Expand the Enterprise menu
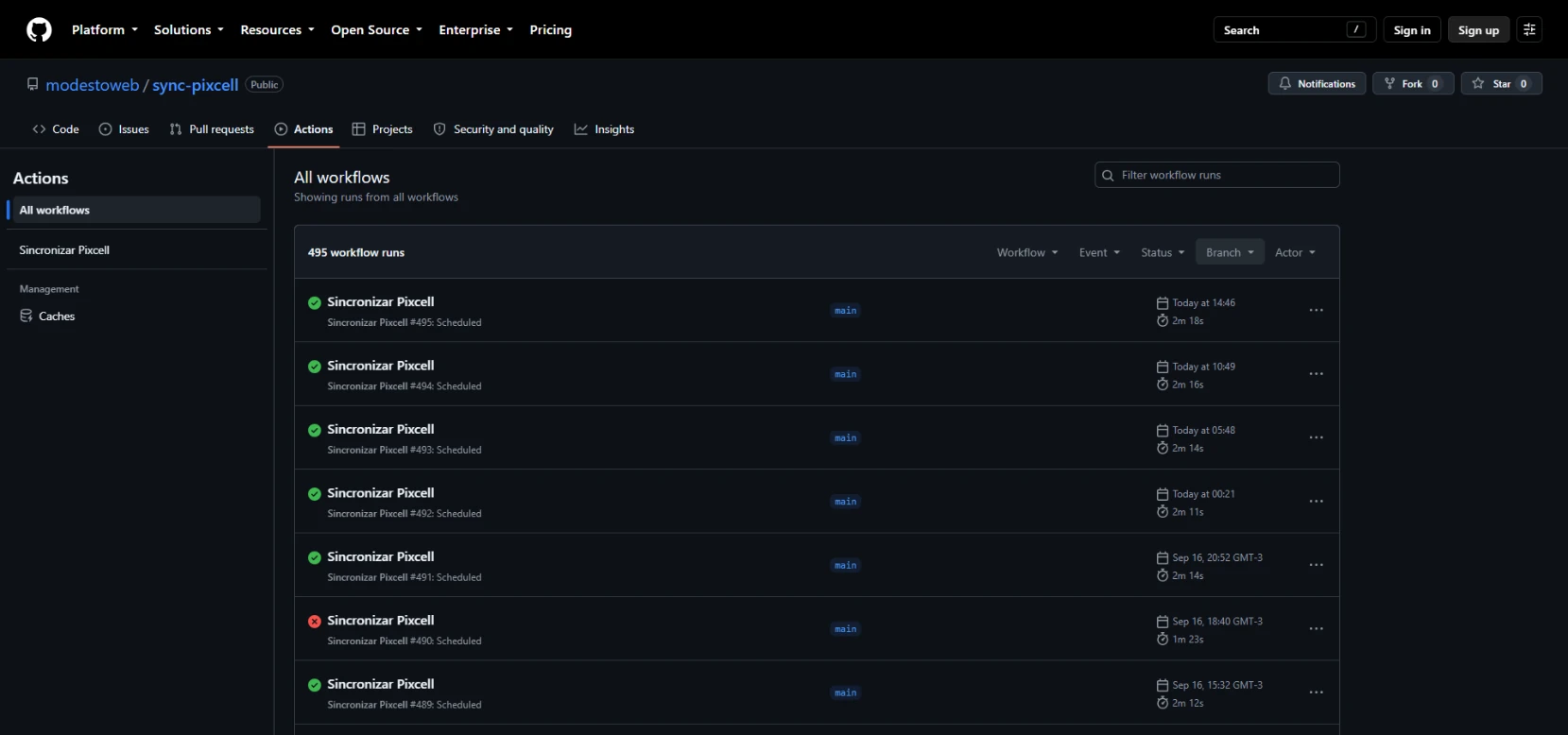 [x=476, y=30]
